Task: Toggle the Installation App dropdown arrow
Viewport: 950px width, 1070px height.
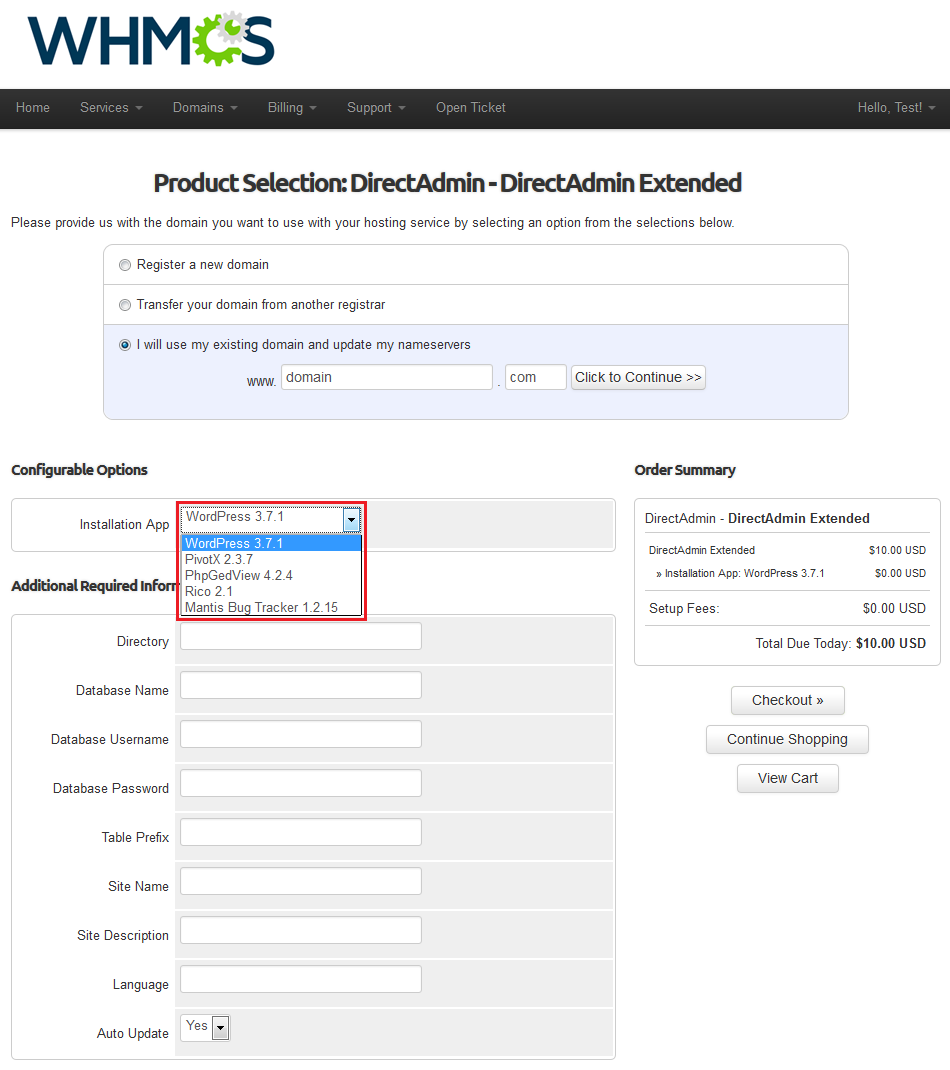Action: click(x=351, y=520)
